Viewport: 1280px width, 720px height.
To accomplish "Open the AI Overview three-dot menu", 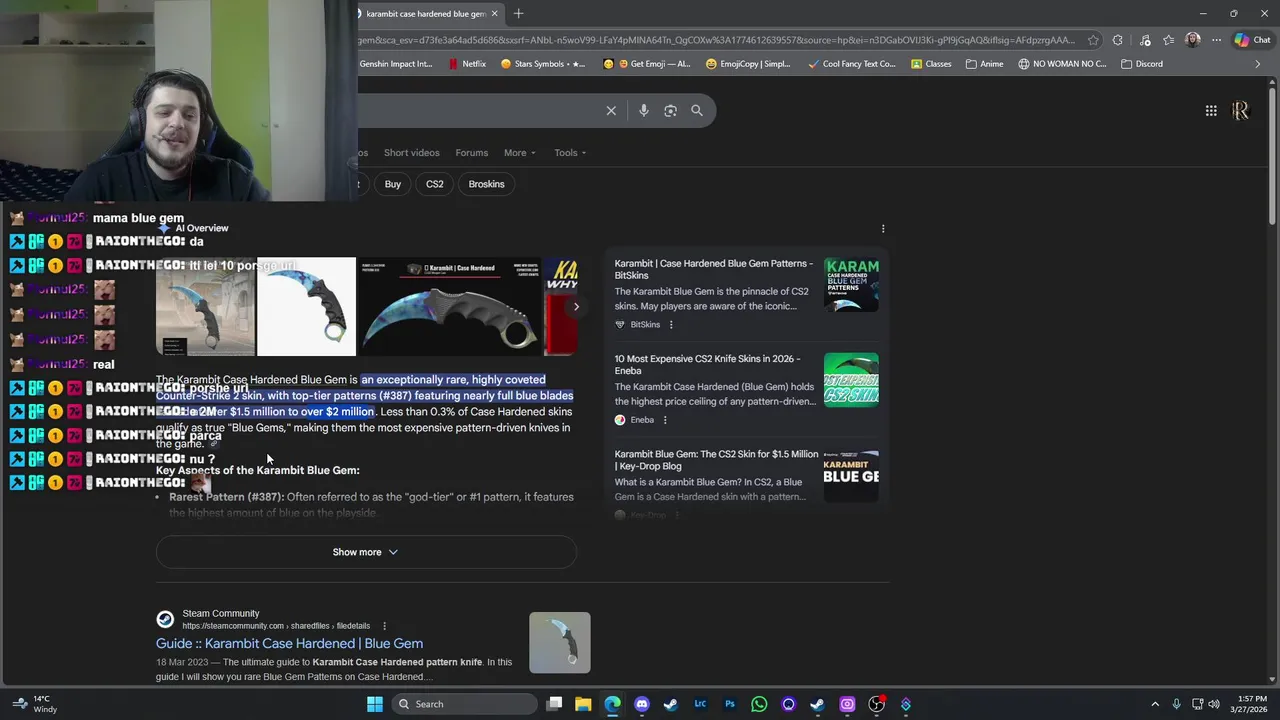I will point(883,229).
